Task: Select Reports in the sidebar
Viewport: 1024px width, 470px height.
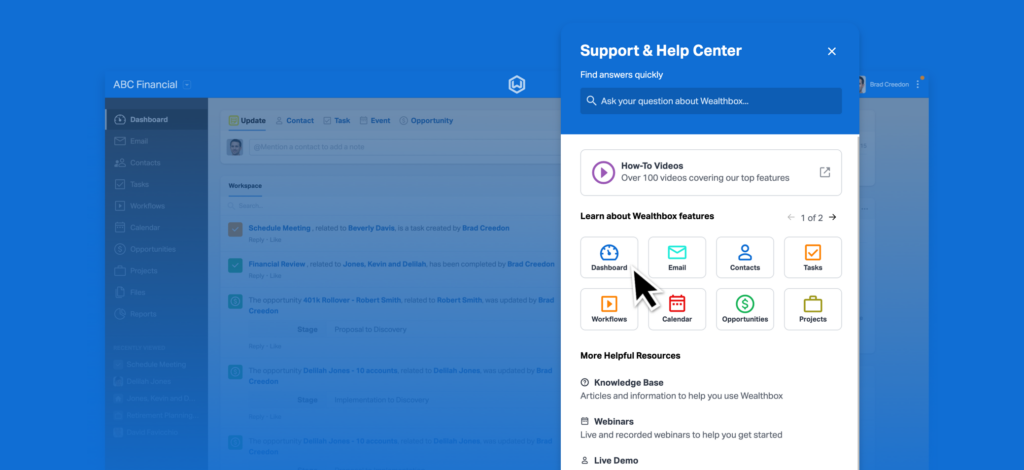Action: click(x=157, y=314)
